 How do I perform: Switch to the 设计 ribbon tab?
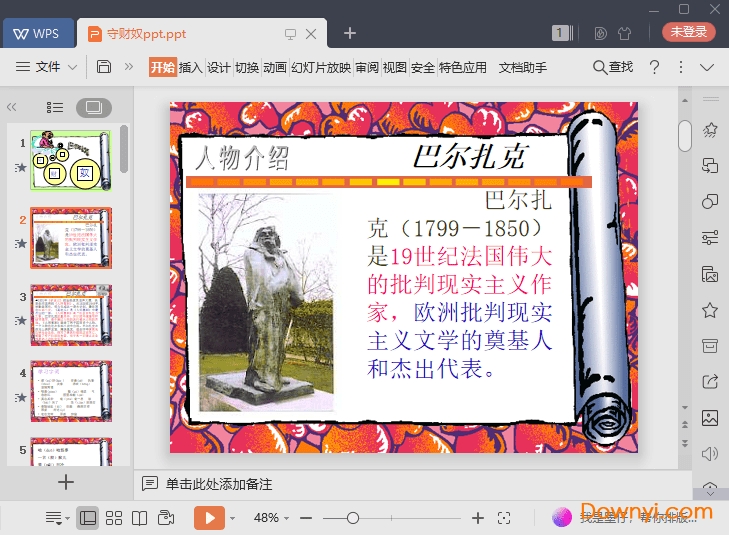[219, 68]
